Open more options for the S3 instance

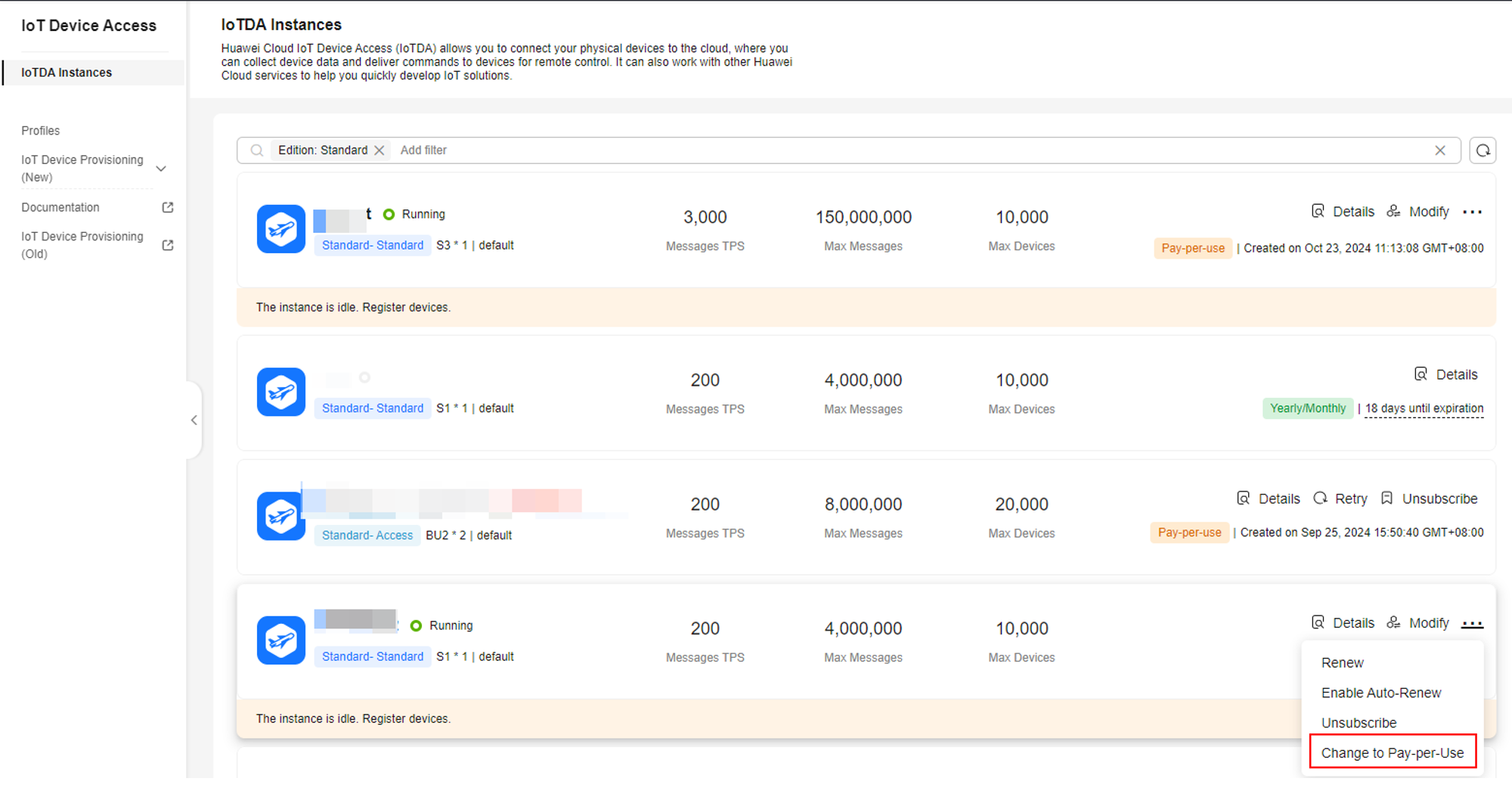click(x=1472, y=212)
